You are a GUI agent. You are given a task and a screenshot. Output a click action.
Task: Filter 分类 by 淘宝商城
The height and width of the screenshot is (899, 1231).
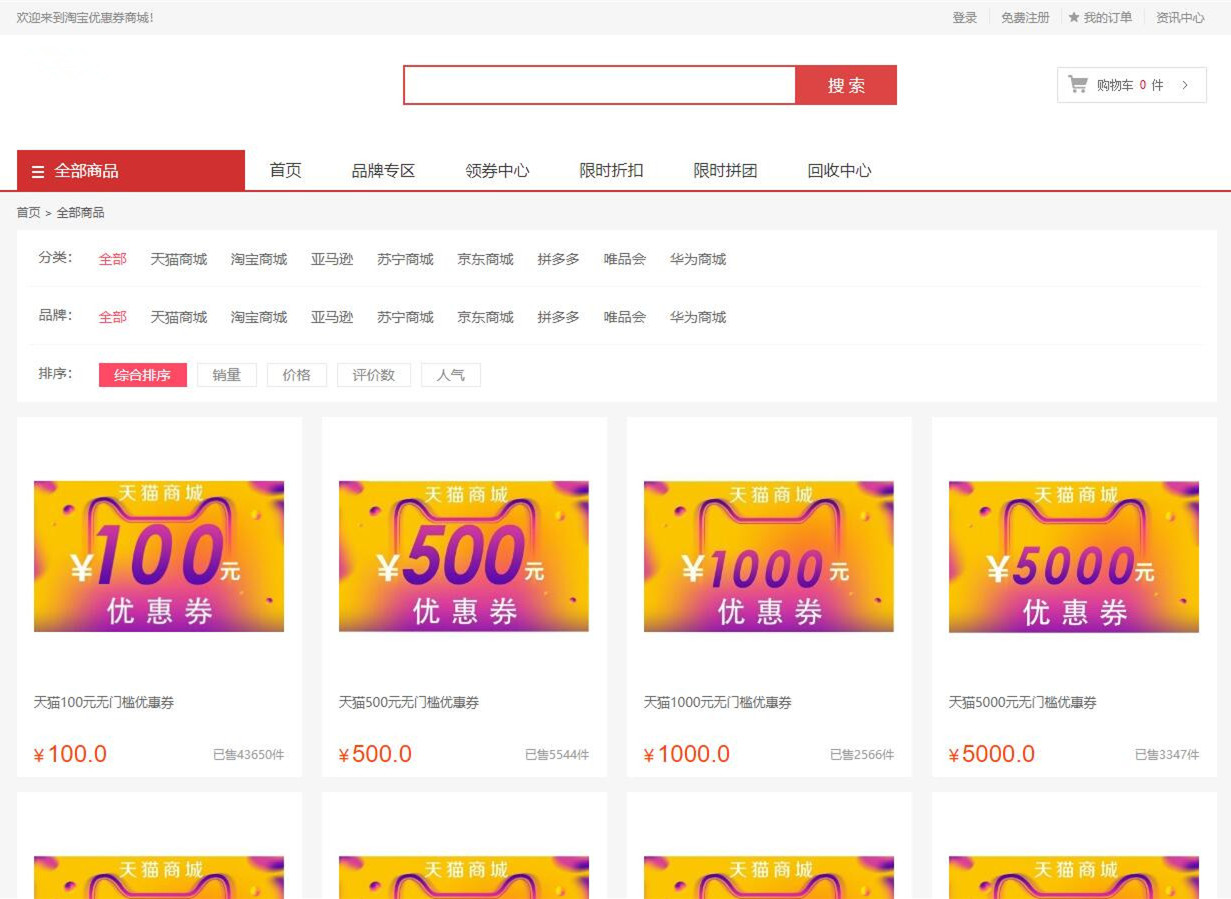point(259,259)
